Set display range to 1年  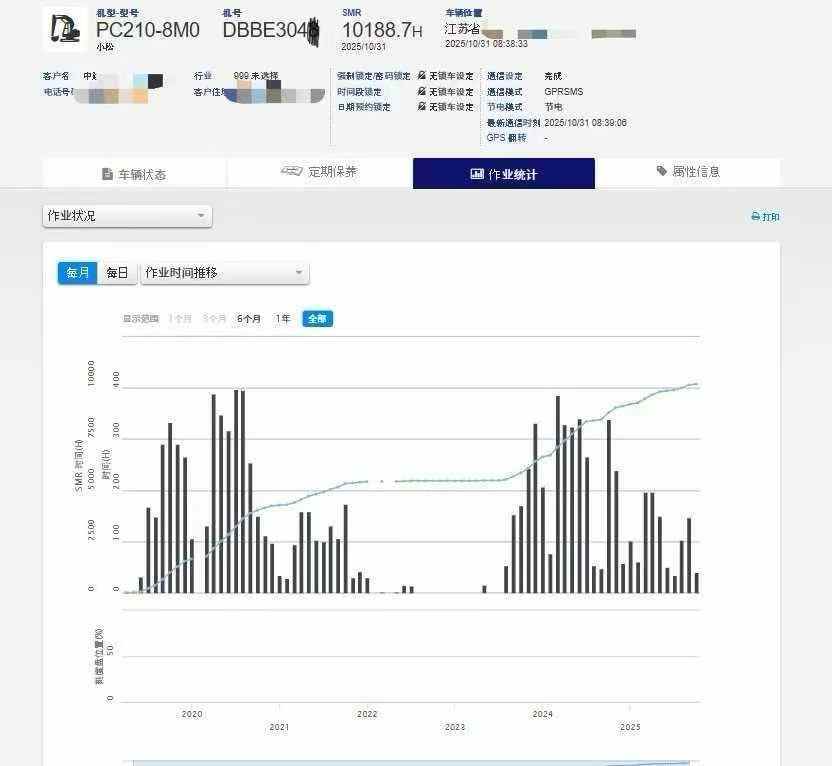click(x=283, y=319)
